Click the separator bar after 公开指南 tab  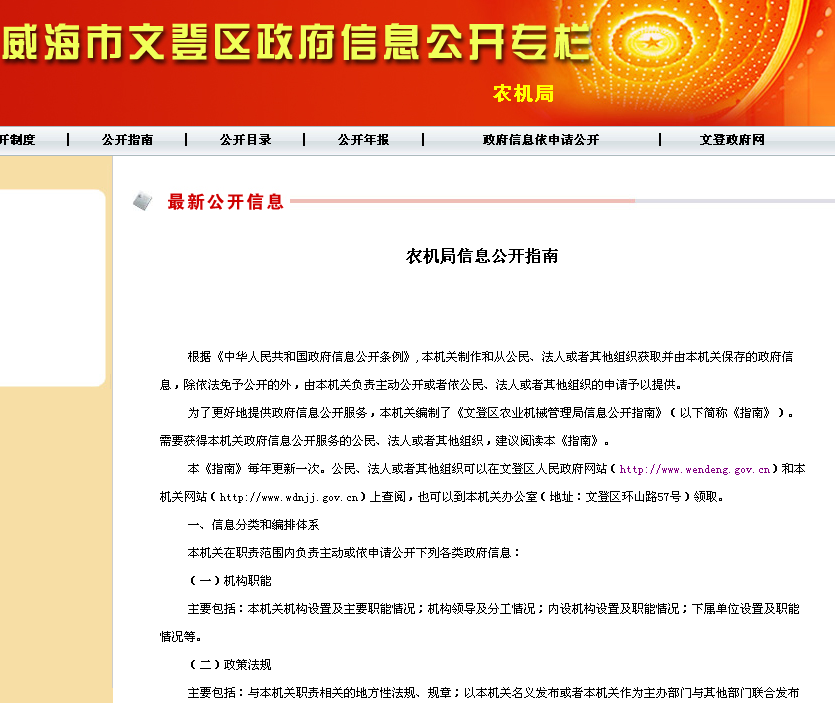pyautogui.click(x=186, y=140)
